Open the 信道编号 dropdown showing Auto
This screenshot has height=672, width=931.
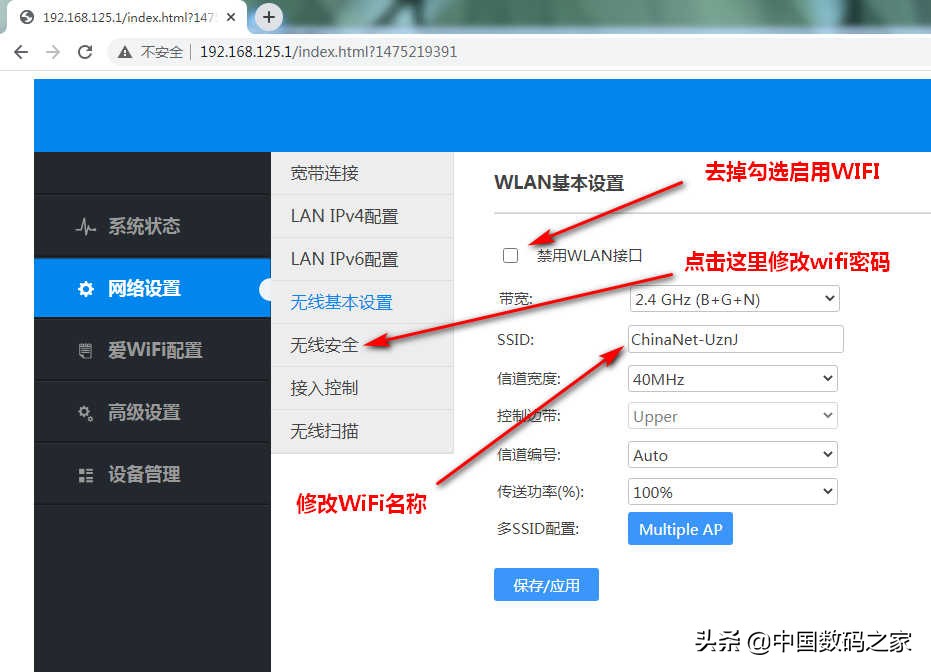pyautogui.click(x=732, y=454)
